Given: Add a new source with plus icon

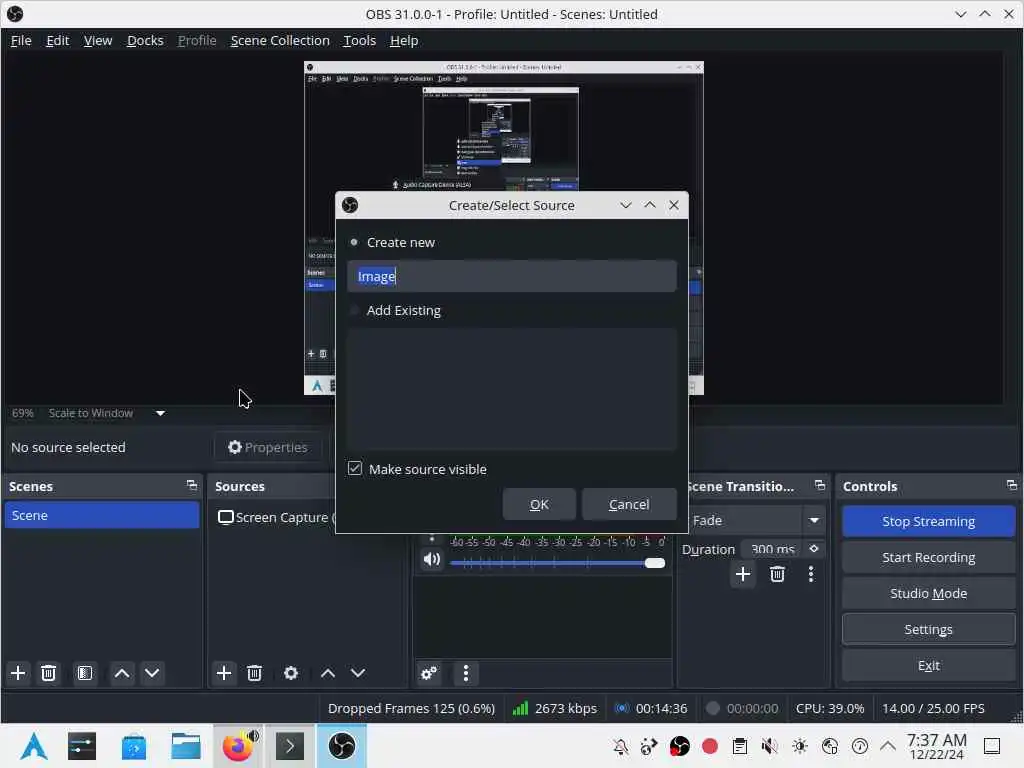Looking at the screenshot, I should coord(224,673).
